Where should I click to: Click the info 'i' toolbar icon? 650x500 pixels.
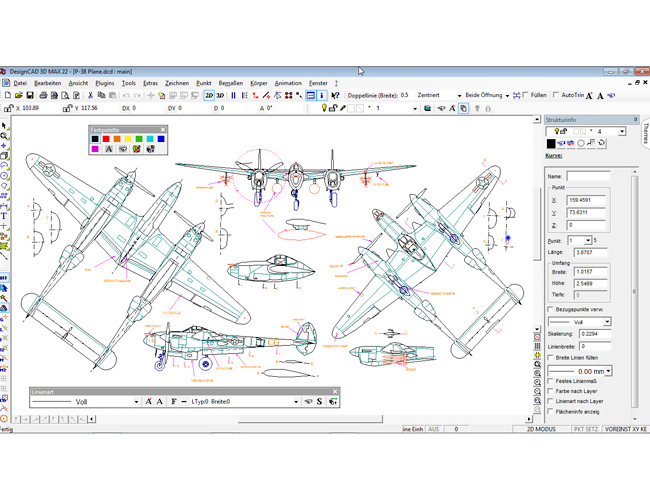322,95
